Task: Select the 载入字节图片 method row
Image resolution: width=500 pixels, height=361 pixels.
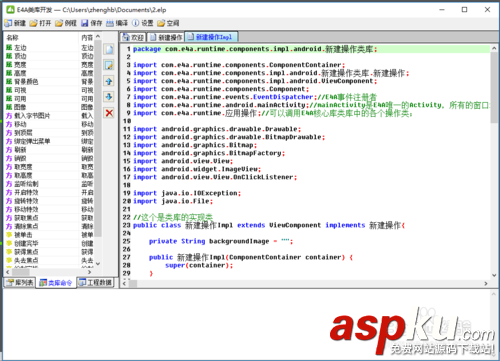Action: click(49, 116)
